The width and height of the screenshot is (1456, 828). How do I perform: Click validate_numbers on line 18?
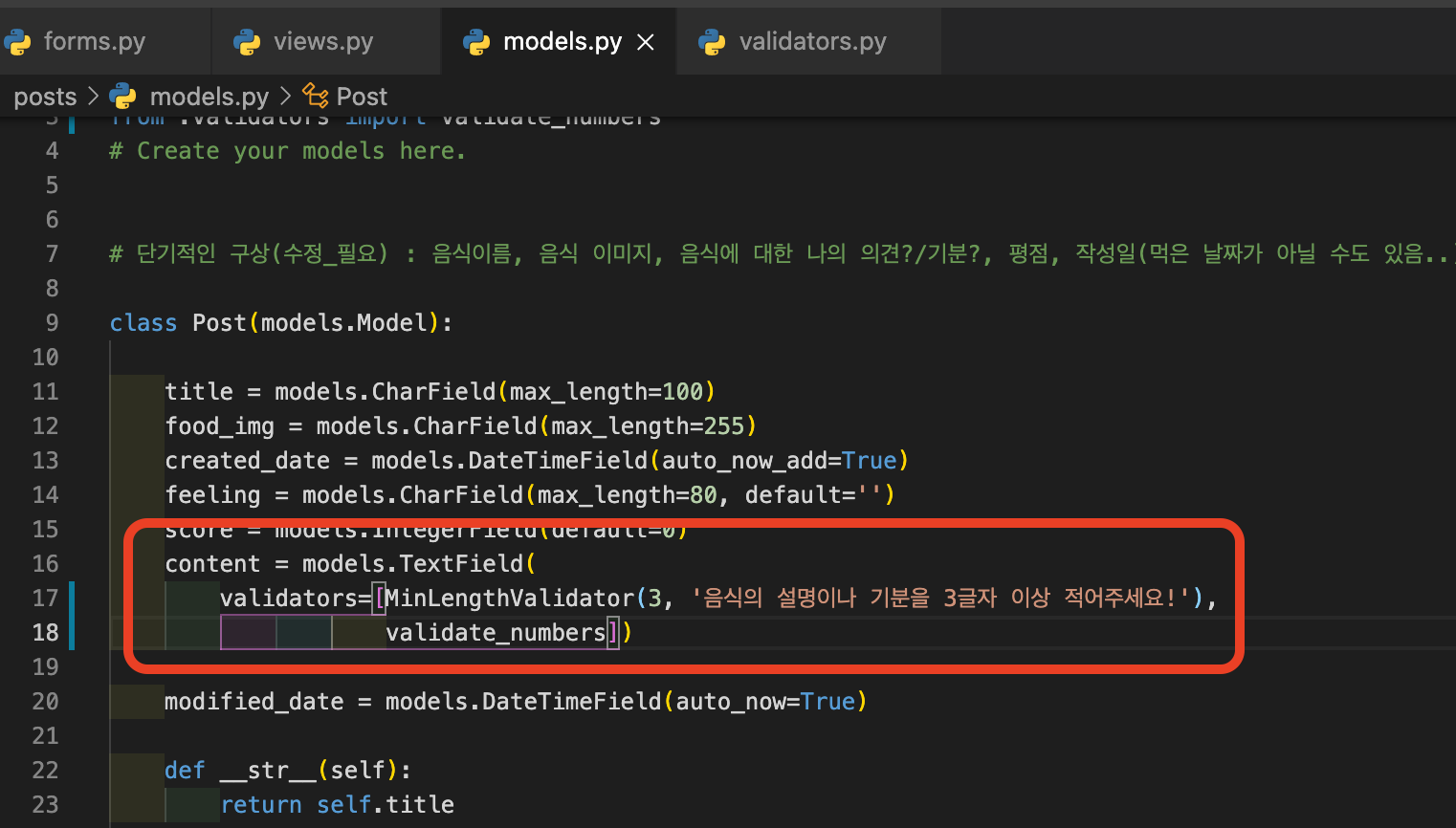[x=497, y=632]
